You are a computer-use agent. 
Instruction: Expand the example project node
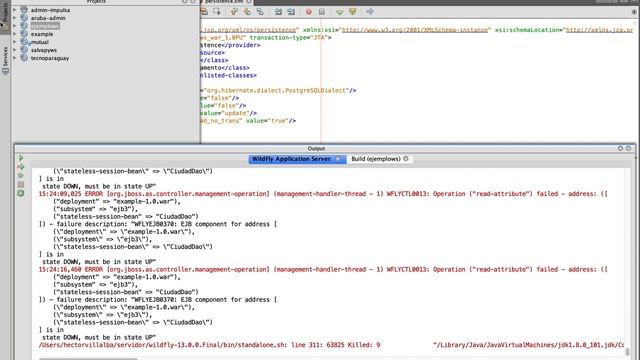tap(15, 34)
